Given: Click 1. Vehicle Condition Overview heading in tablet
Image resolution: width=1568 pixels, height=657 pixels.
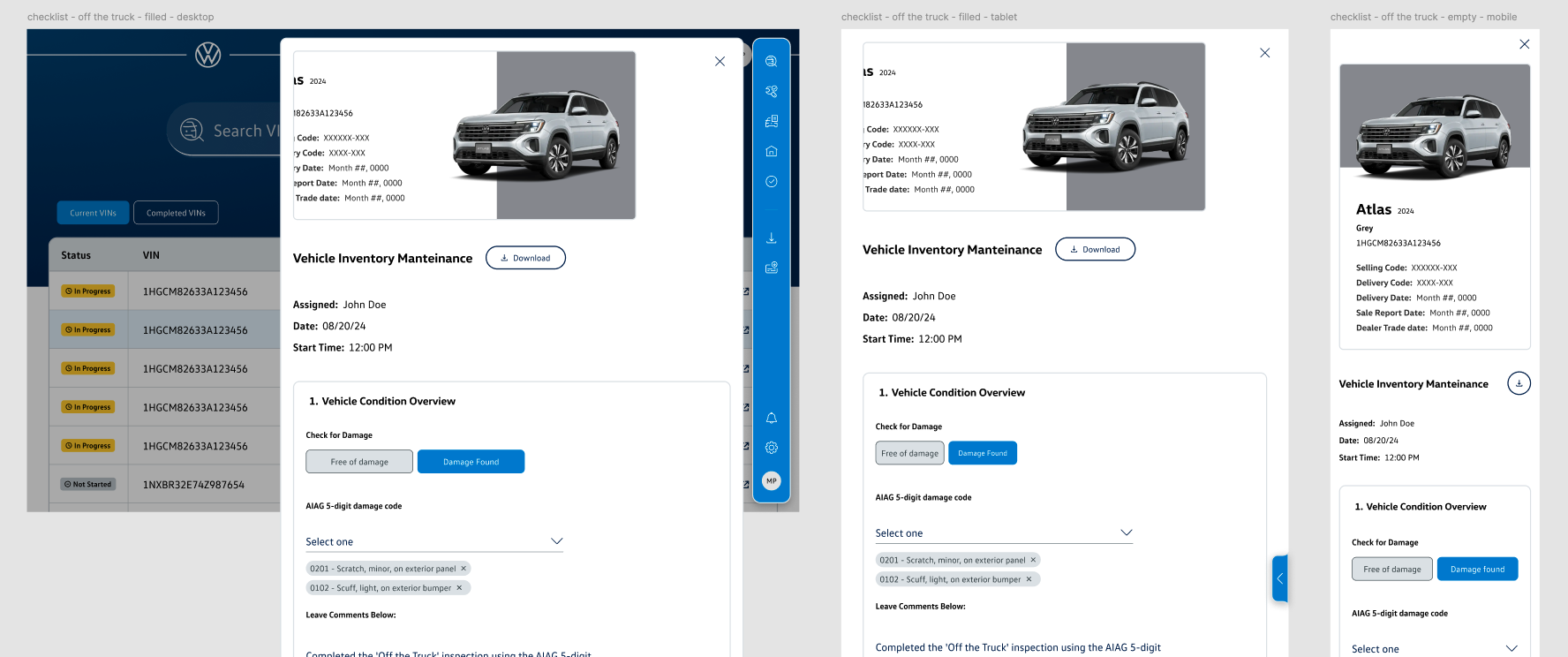Looking at the screenshot, I should pyautogui.click(x=952, y=392).
